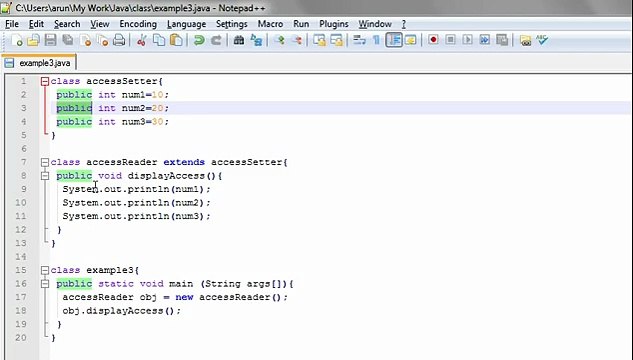Print the document via printer icon
Screen dimensions: 633x360
[x=119, y=40]
